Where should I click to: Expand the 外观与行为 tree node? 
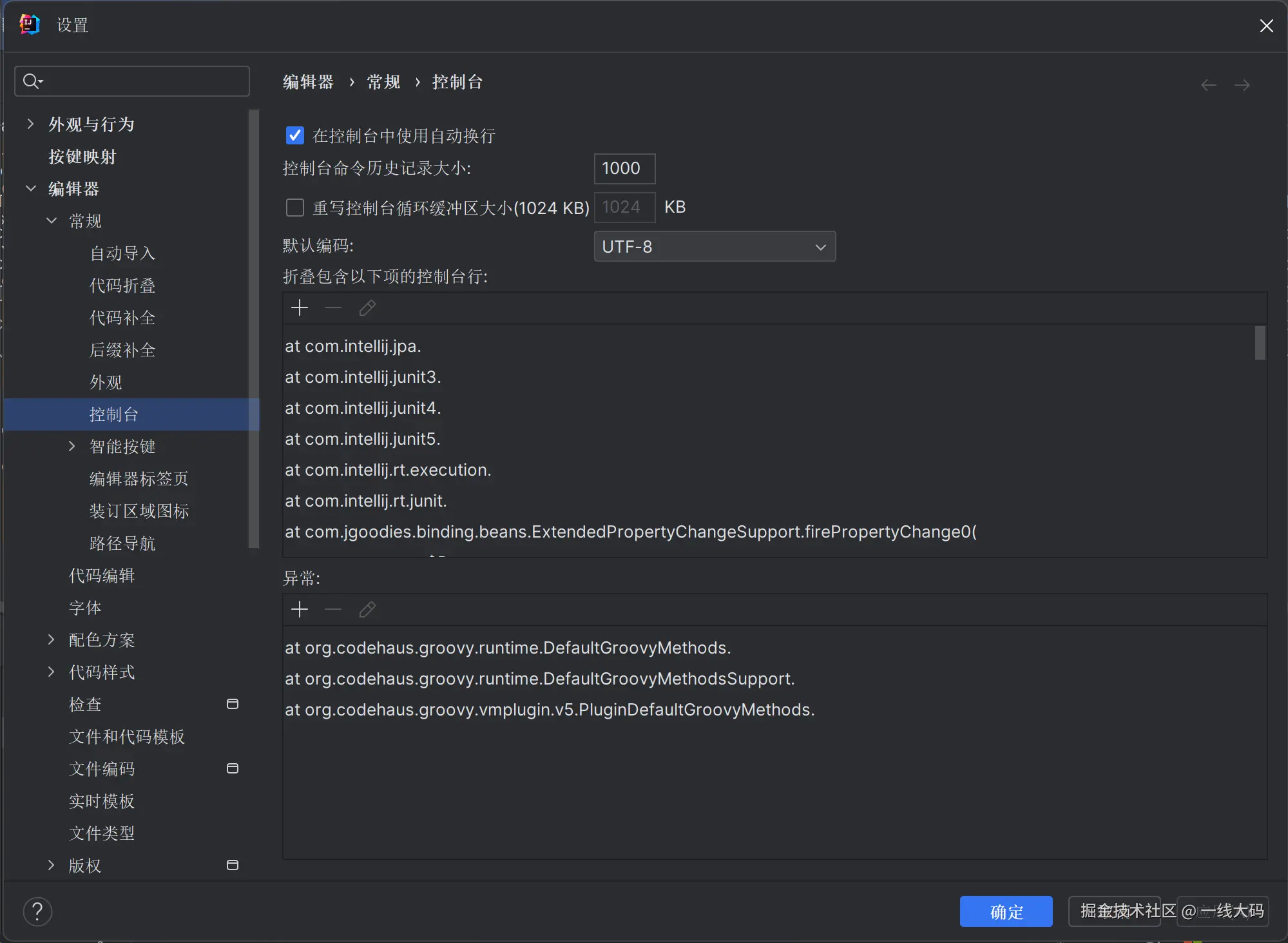click(x=30, y=124)
